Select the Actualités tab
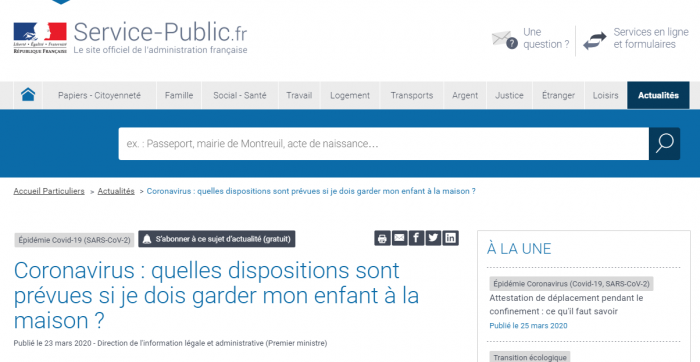This screenshot has width=700, height=362. point(658,95)
